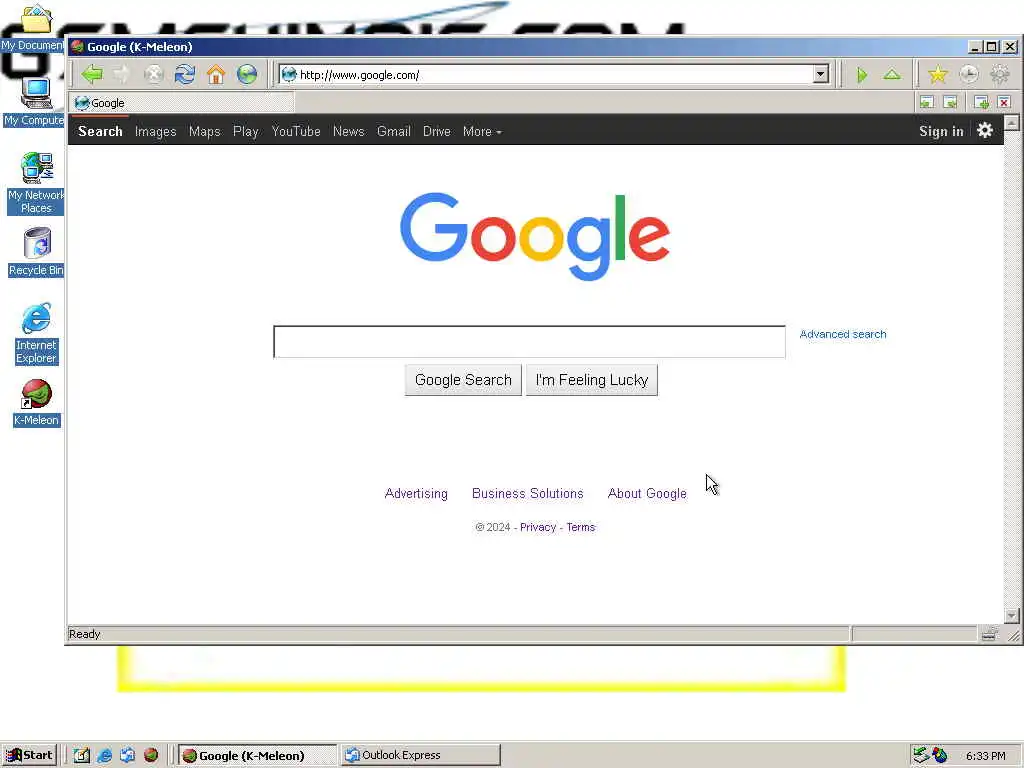Switch to next tab icon
This screenshot has height=768, width=1024.
[951, 103]
